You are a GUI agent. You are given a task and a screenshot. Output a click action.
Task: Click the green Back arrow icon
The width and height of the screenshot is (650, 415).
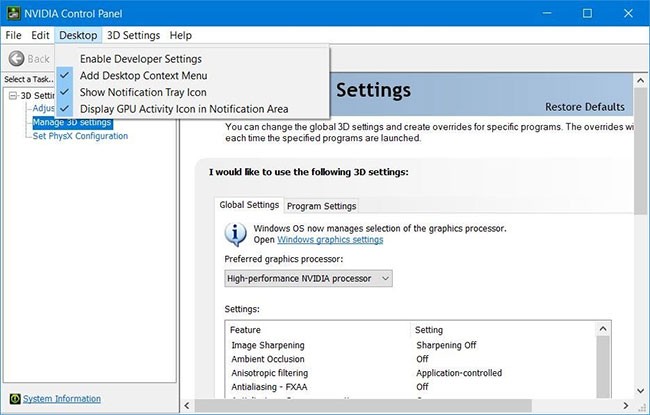pos(17,59)
